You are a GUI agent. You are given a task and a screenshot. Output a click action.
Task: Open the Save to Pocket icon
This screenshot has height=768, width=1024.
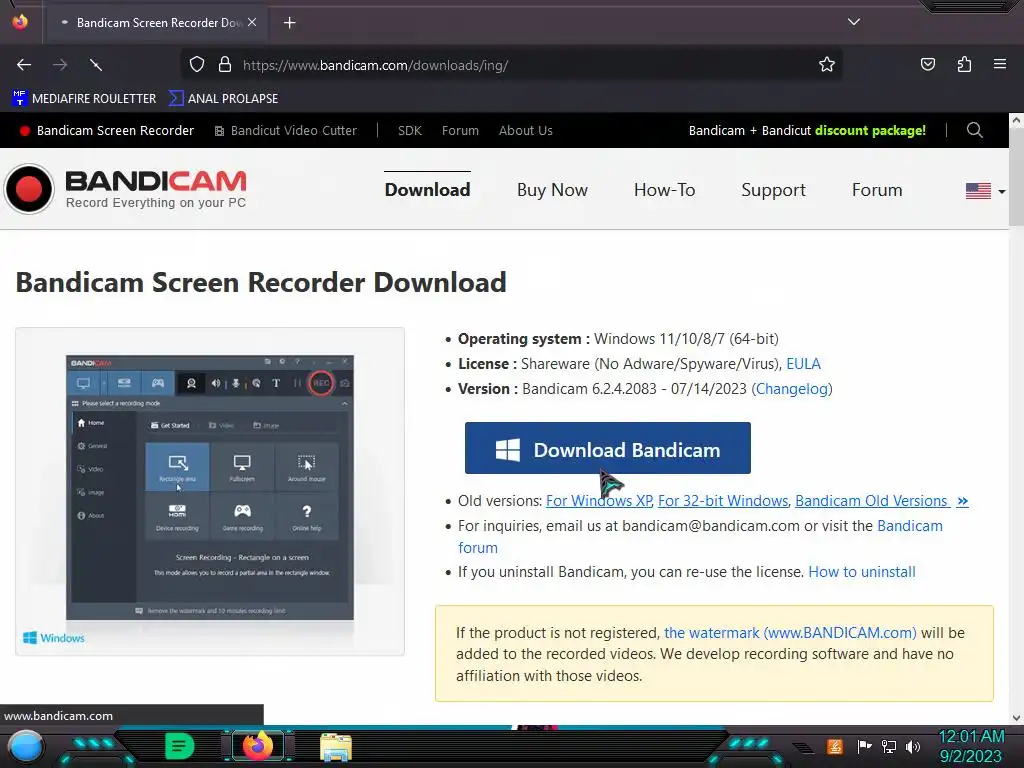[x=927, y=64]
